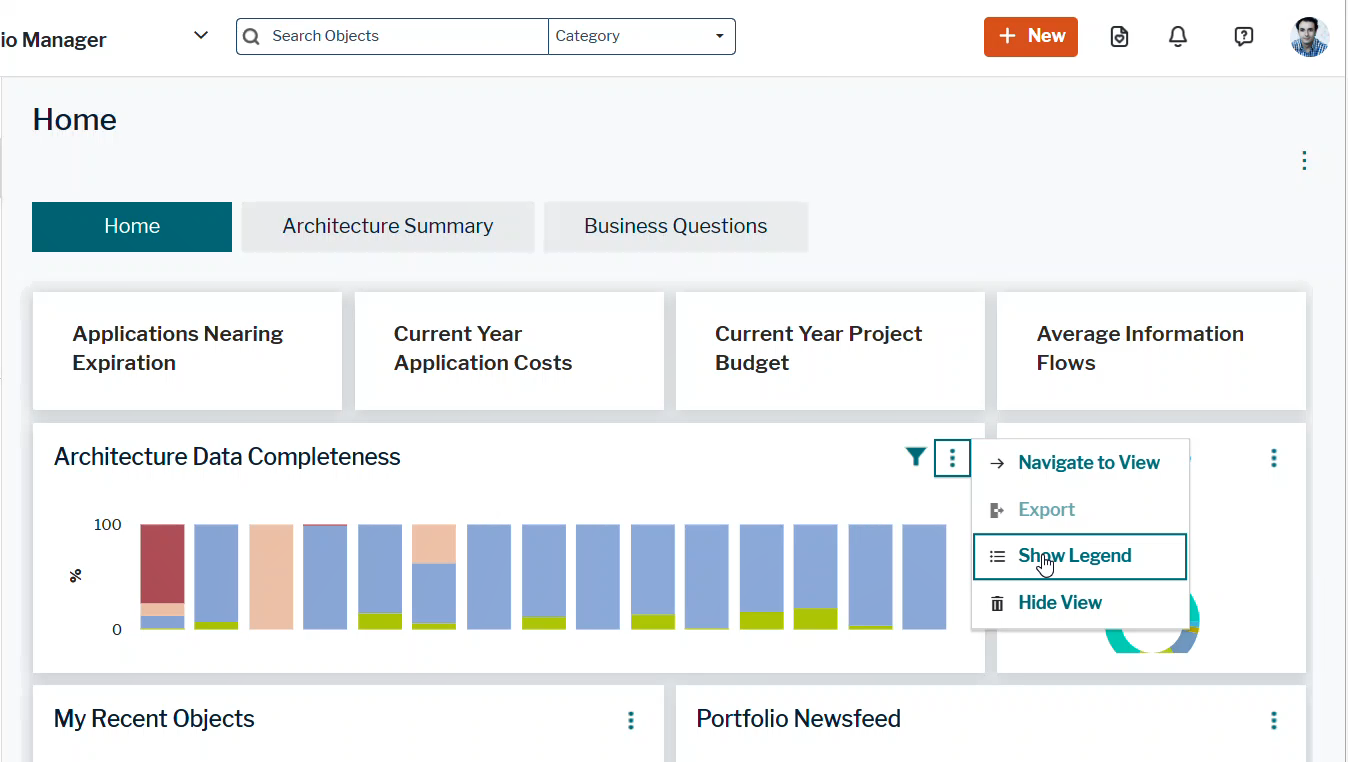The height and width of the screenshot is (762, 1348).
Task: Open the Business Questions tab
Action: click(675, 226)
